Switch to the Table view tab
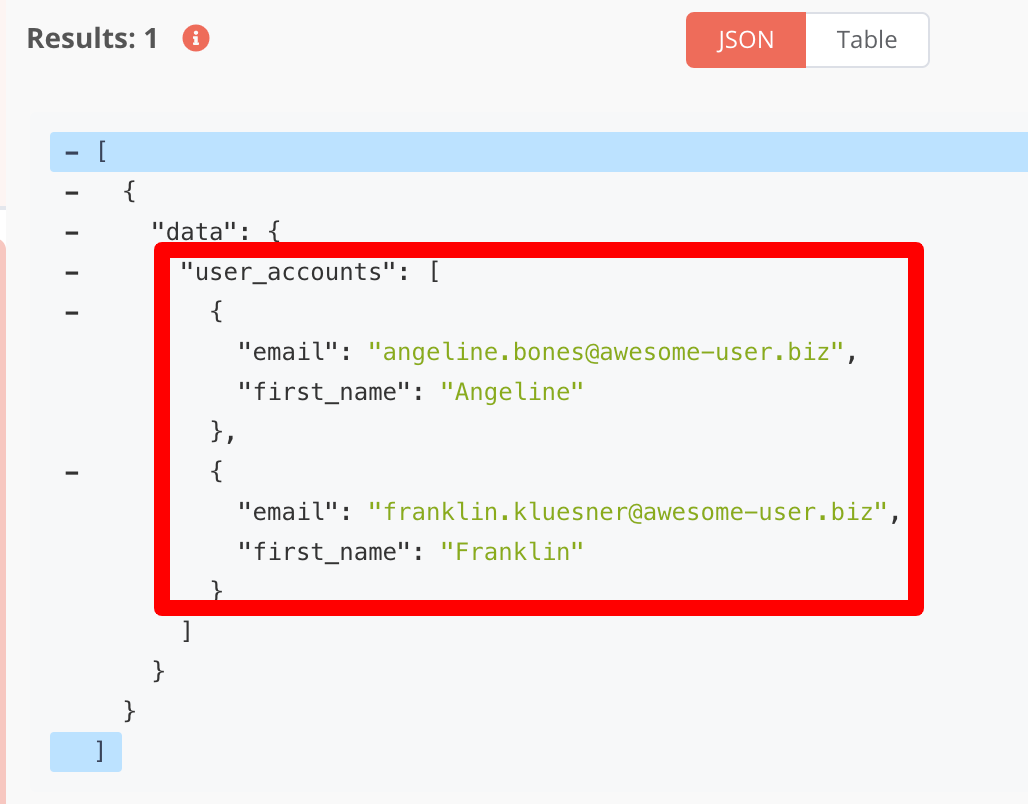1028x804 pixels. [x=867, y=40]
